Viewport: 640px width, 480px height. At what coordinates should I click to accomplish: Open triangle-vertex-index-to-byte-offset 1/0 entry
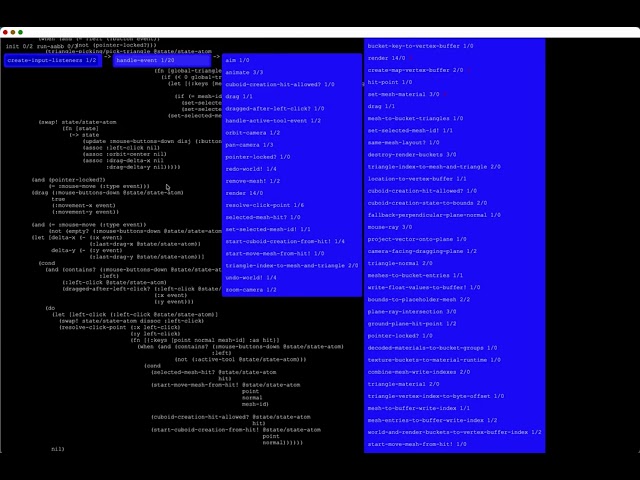(436, 396)
